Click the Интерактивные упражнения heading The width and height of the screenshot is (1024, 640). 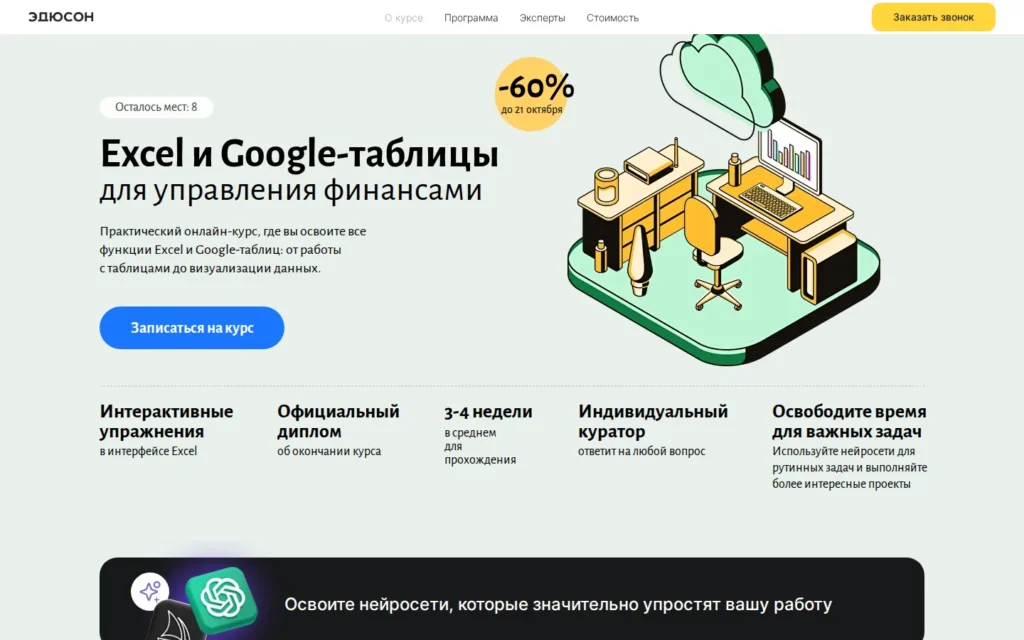pyautogui.click(x=167, y=421)
